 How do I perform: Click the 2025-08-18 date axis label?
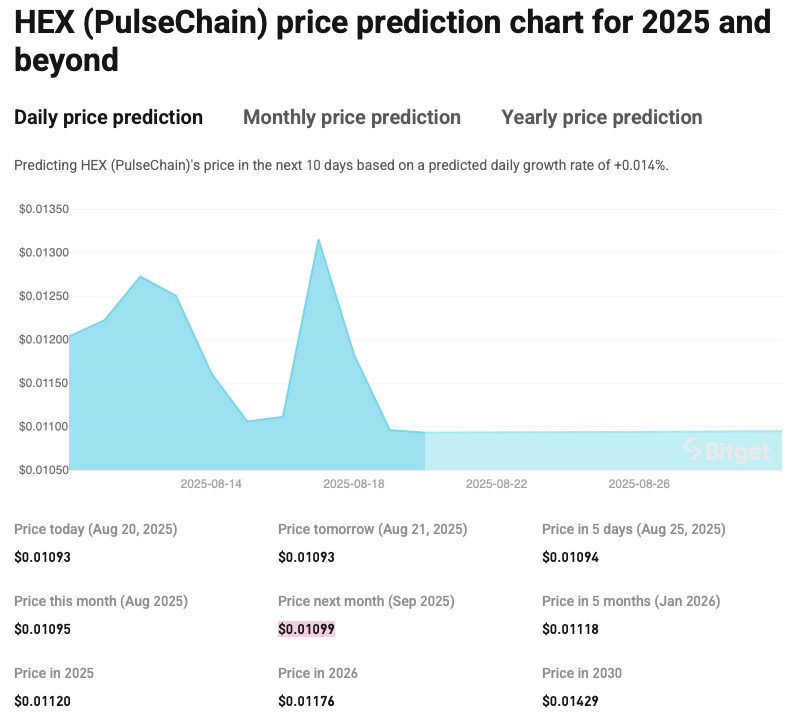[353, 484]
